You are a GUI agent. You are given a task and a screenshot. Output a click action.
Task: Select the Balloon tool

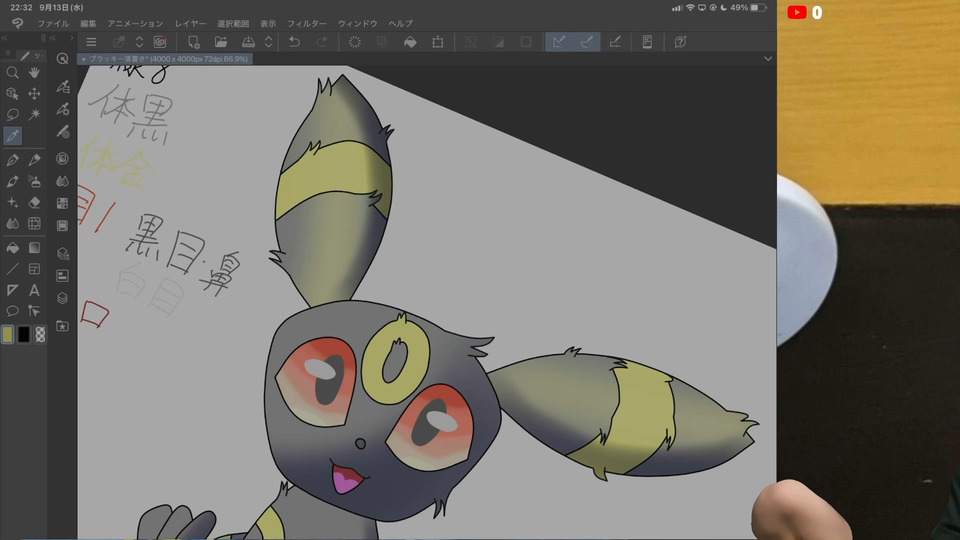(12, 311)
